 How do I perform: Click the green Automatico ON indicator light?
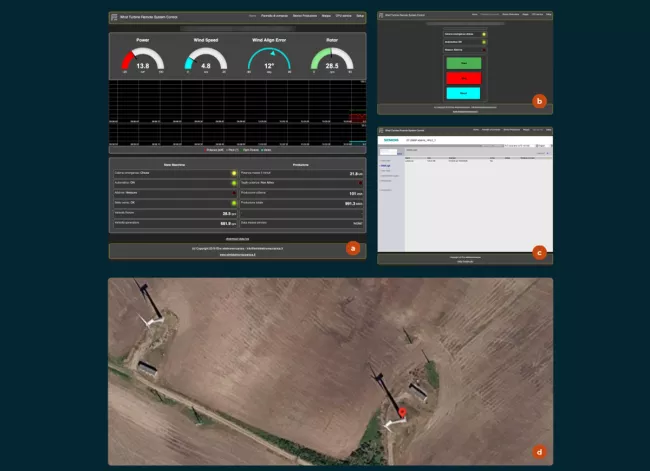pyautogui.click(x=234, y=183)
